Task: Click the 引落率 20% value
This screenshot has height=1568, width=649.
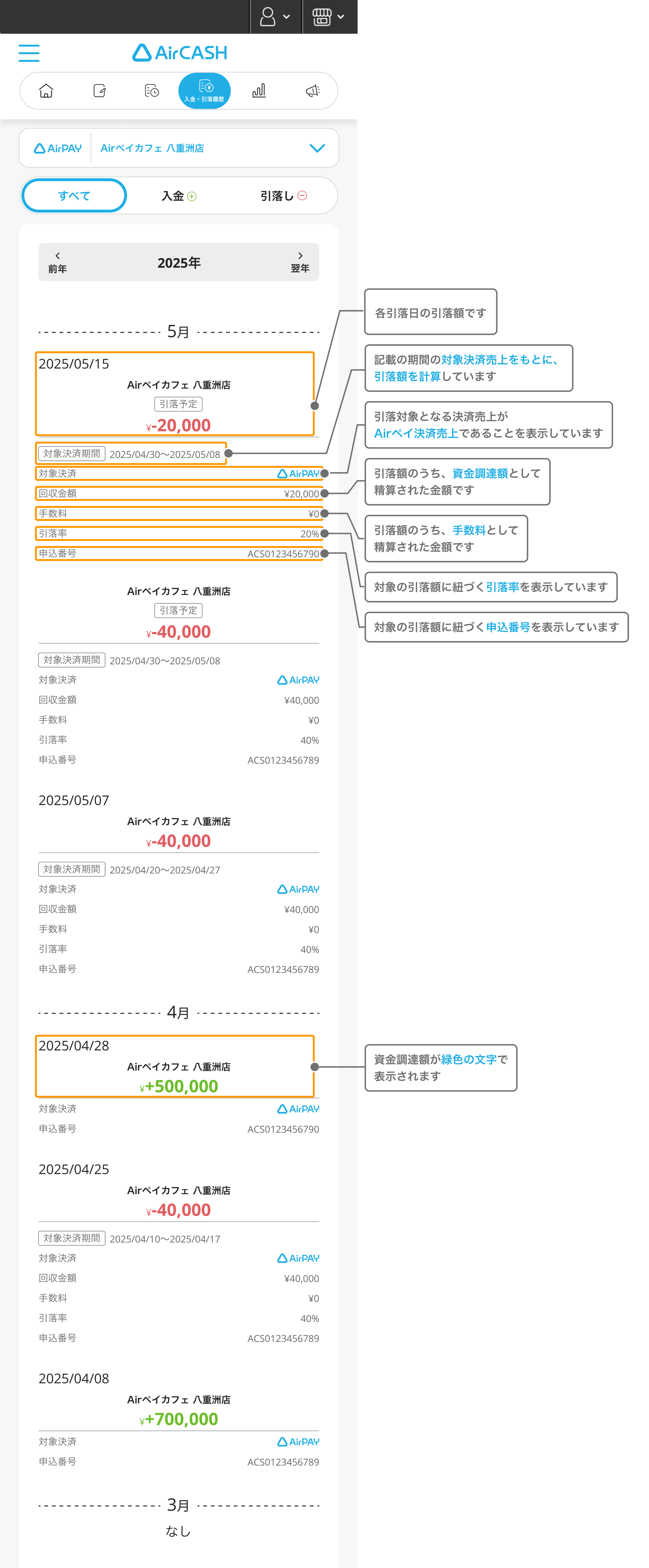Action: (x=310, y=534)
